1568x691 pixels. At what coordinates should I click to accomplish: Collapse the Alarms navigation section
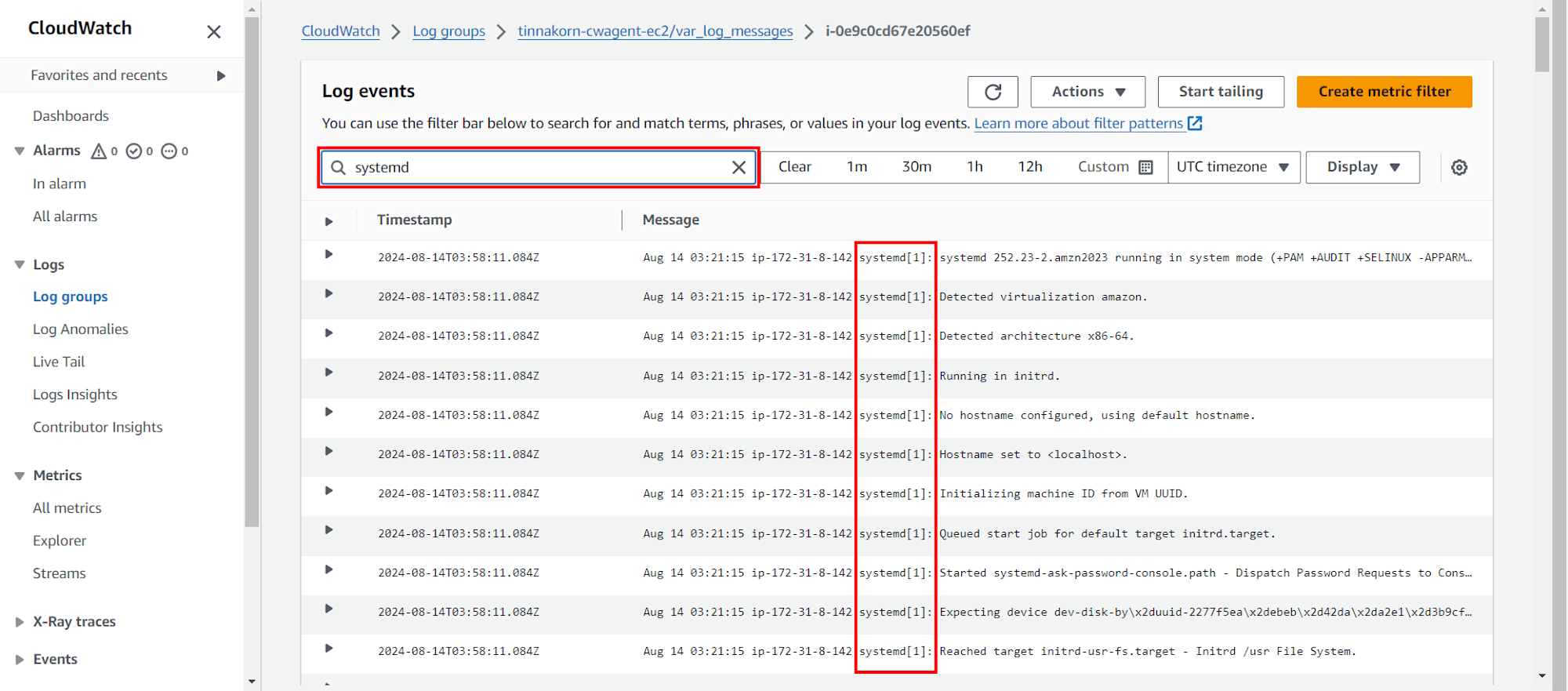coord(20,151)
